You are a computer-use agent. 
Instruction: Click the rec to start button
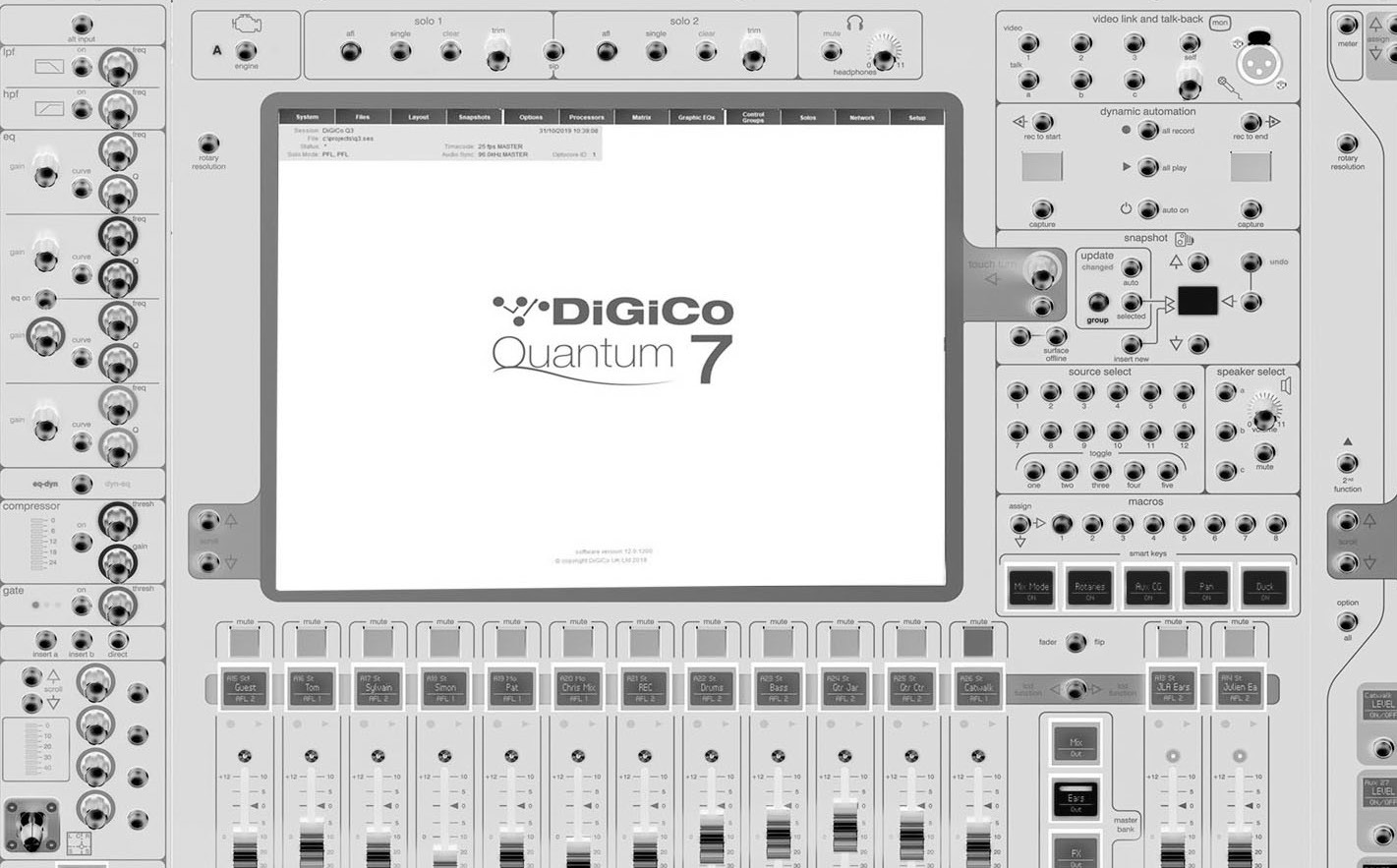pyautogui.click(x=1042, y=123)
